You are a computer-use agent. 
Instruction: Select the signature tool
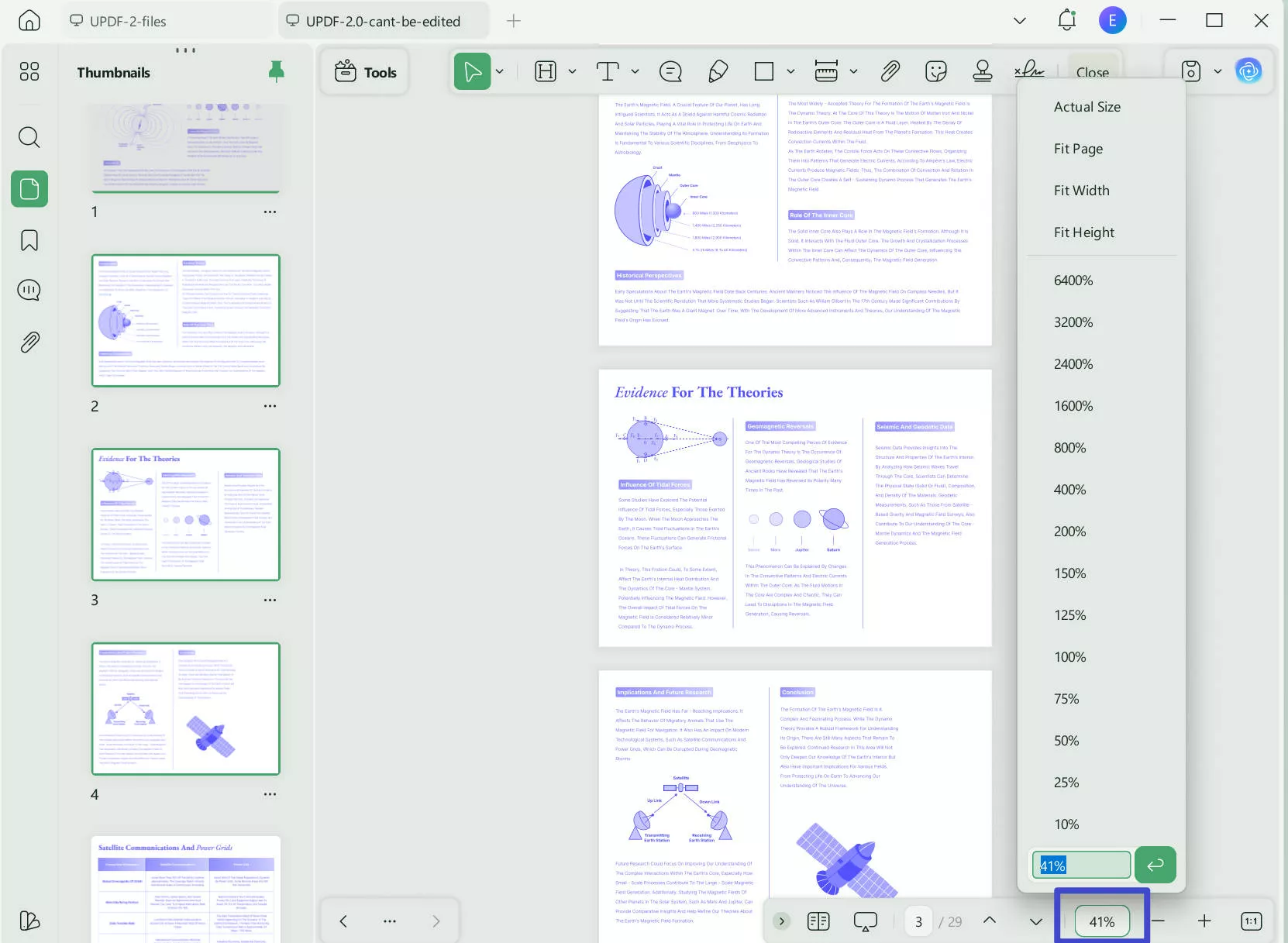click(x=1029, y=72)
